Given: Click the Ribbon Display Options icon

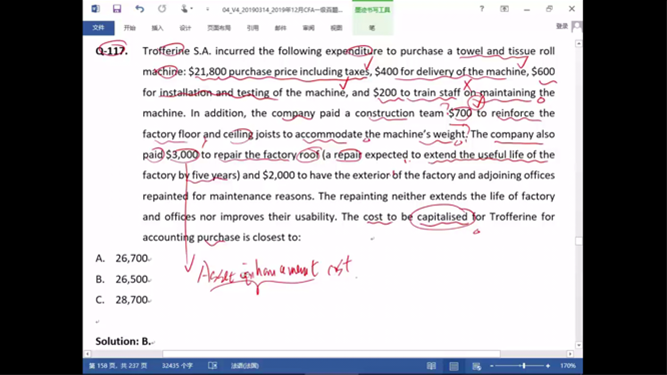Looking at the screenshot, I should [x=504, y=9].
